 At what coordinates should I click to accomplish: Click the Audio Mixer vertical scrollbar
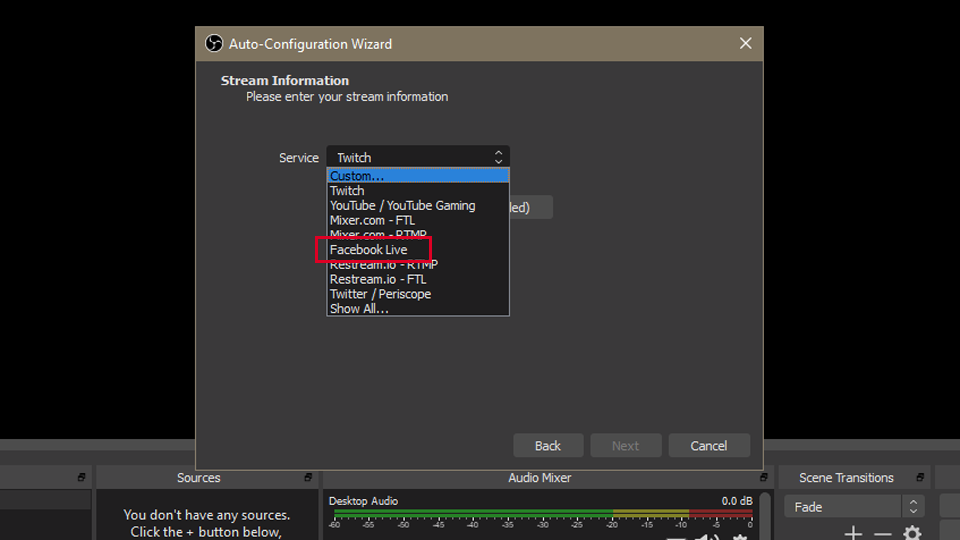point(765,516)
